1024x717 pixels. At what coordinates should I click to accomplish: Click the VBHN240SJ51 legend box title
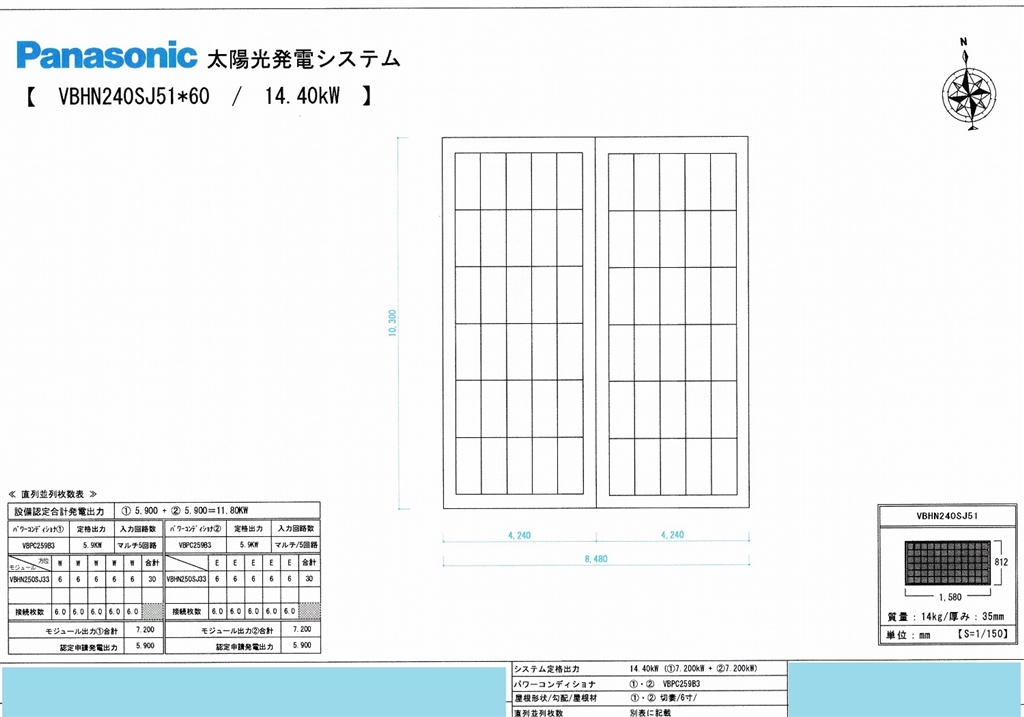[947, 516]
